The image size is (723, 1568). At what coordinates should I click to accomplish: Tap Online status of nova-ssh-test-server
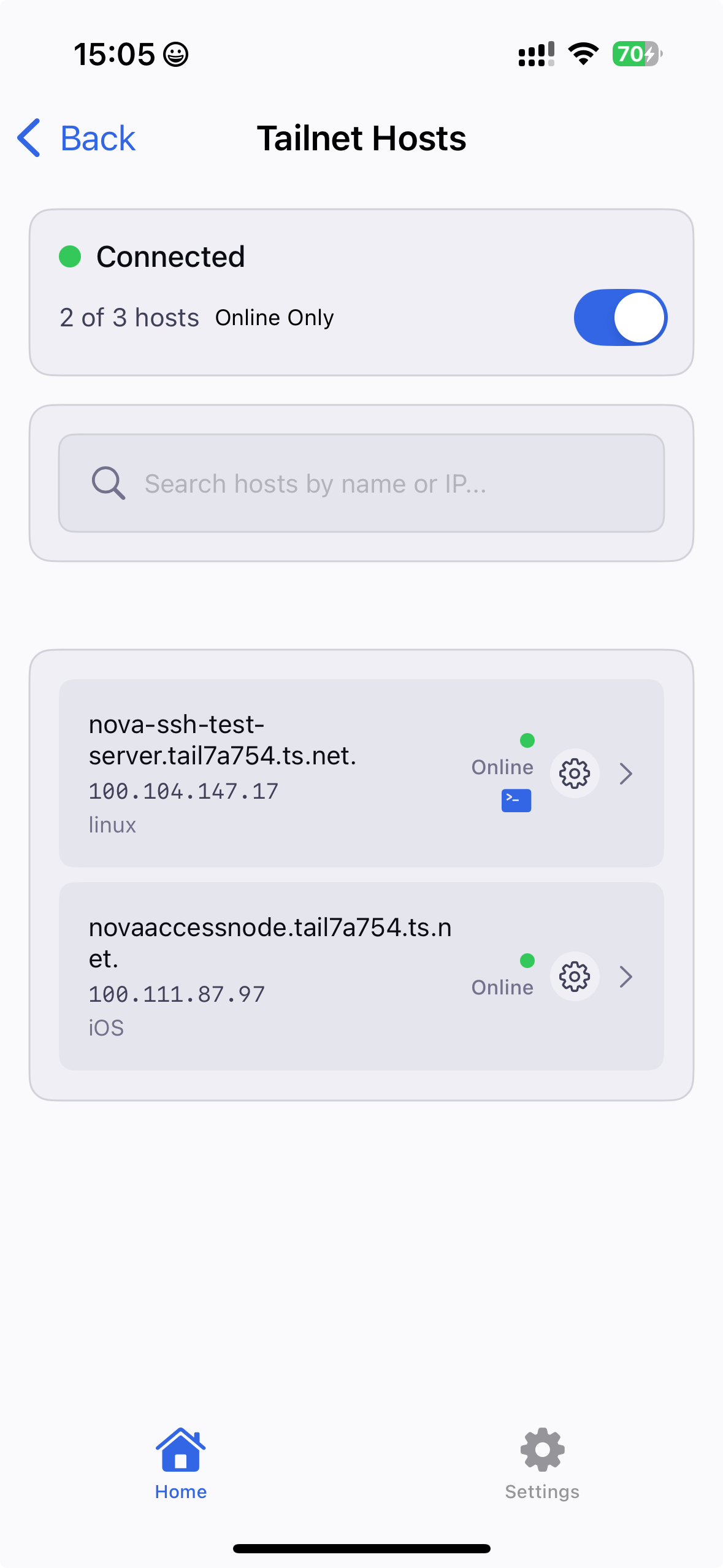[502, 767]
